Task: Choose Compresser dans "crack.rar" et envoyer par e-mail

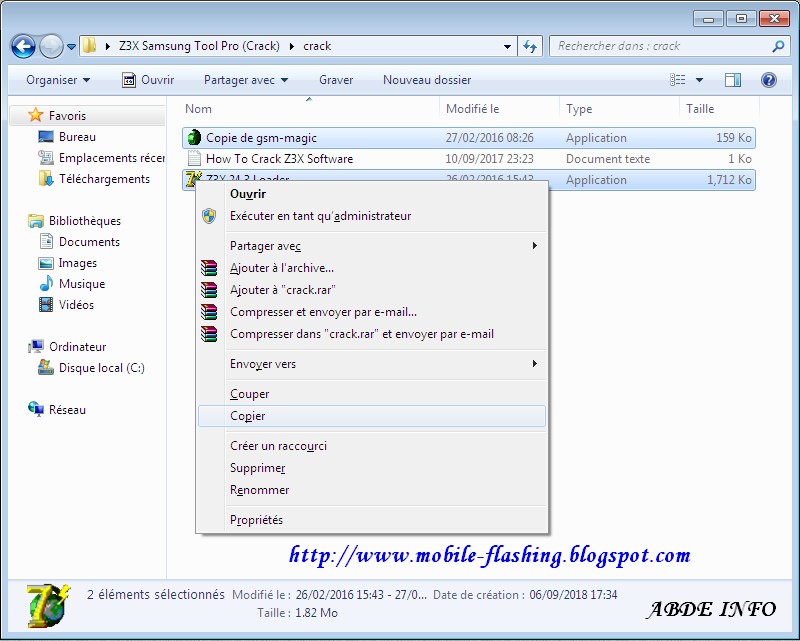Action: (372, 334)
